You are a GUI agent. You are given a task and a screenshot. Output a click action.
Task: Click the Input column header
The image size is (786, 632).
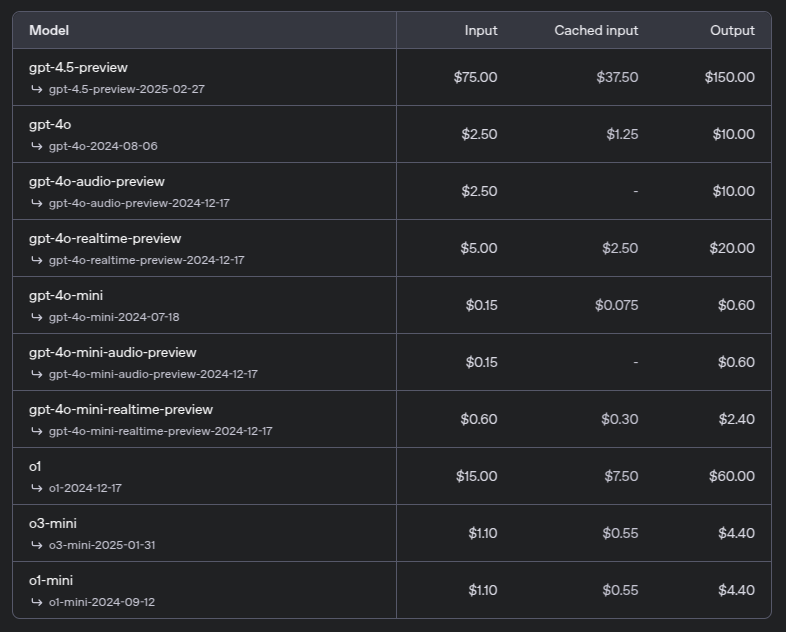pyautogui.click(x=481, y=31)
